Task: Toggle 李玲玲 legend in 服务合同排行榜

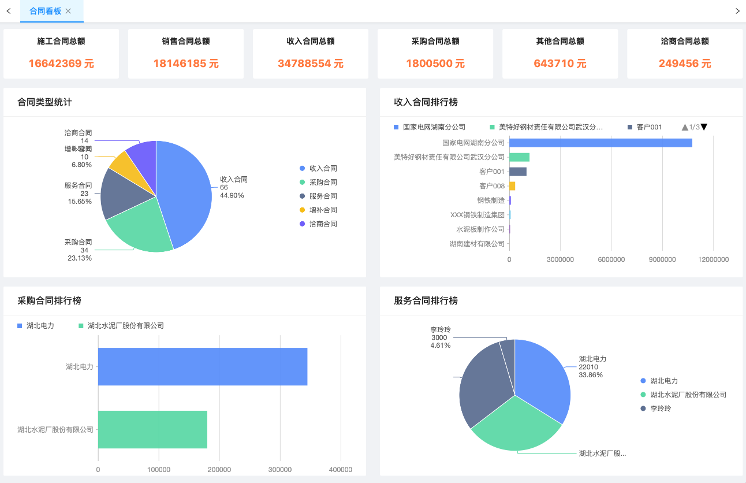Action: pos(660,409)
